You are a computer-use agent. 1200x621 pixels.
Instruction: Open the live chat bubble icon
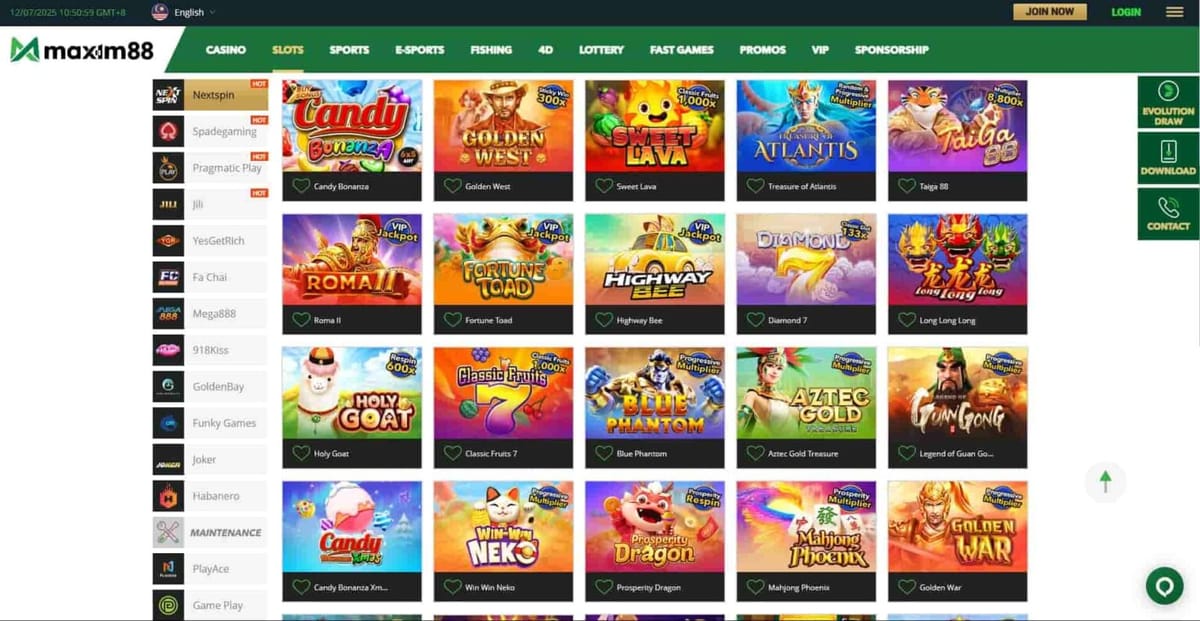coord(1164,586)
